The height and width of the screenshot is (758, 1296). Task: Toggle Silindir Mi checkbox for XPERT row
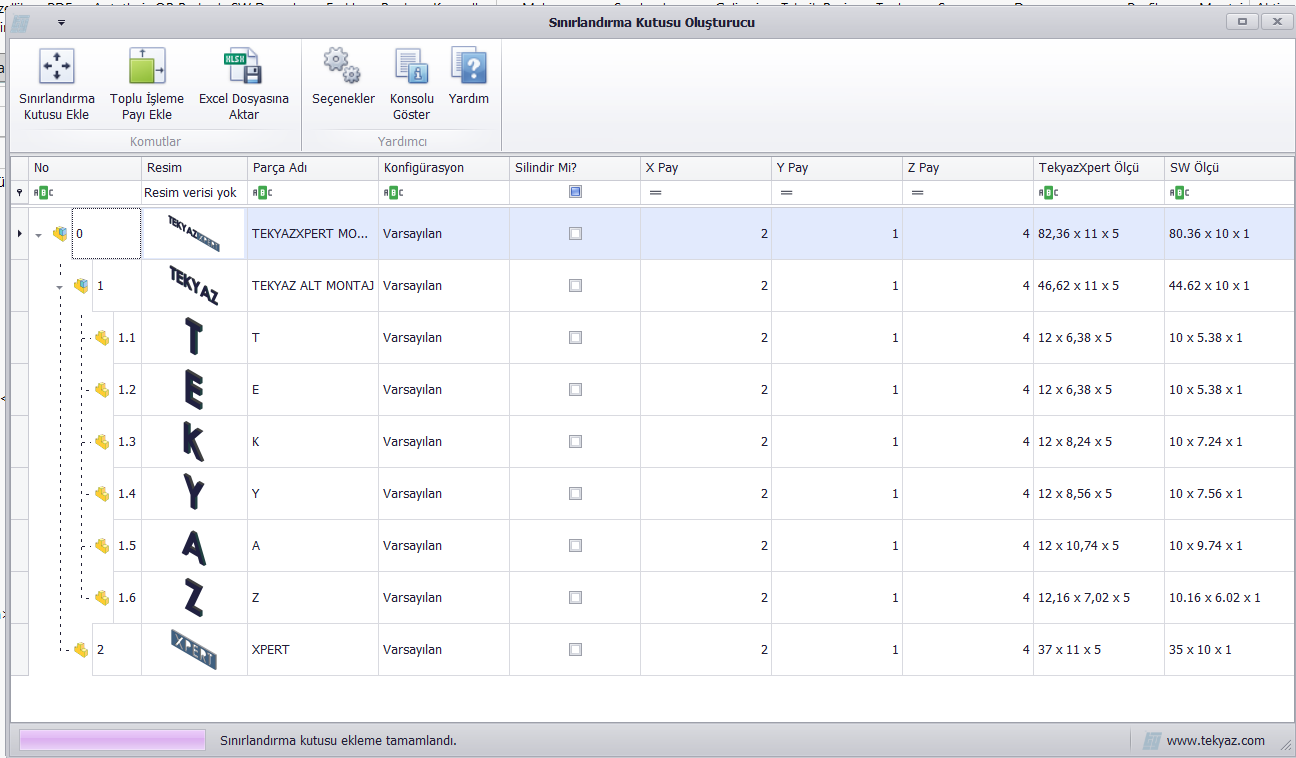coord(575,650)
